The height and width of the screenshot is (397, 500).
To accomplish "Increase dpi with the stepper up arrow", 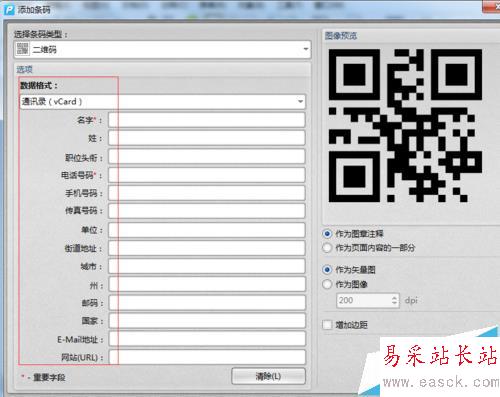I will (x=395, y=297).
